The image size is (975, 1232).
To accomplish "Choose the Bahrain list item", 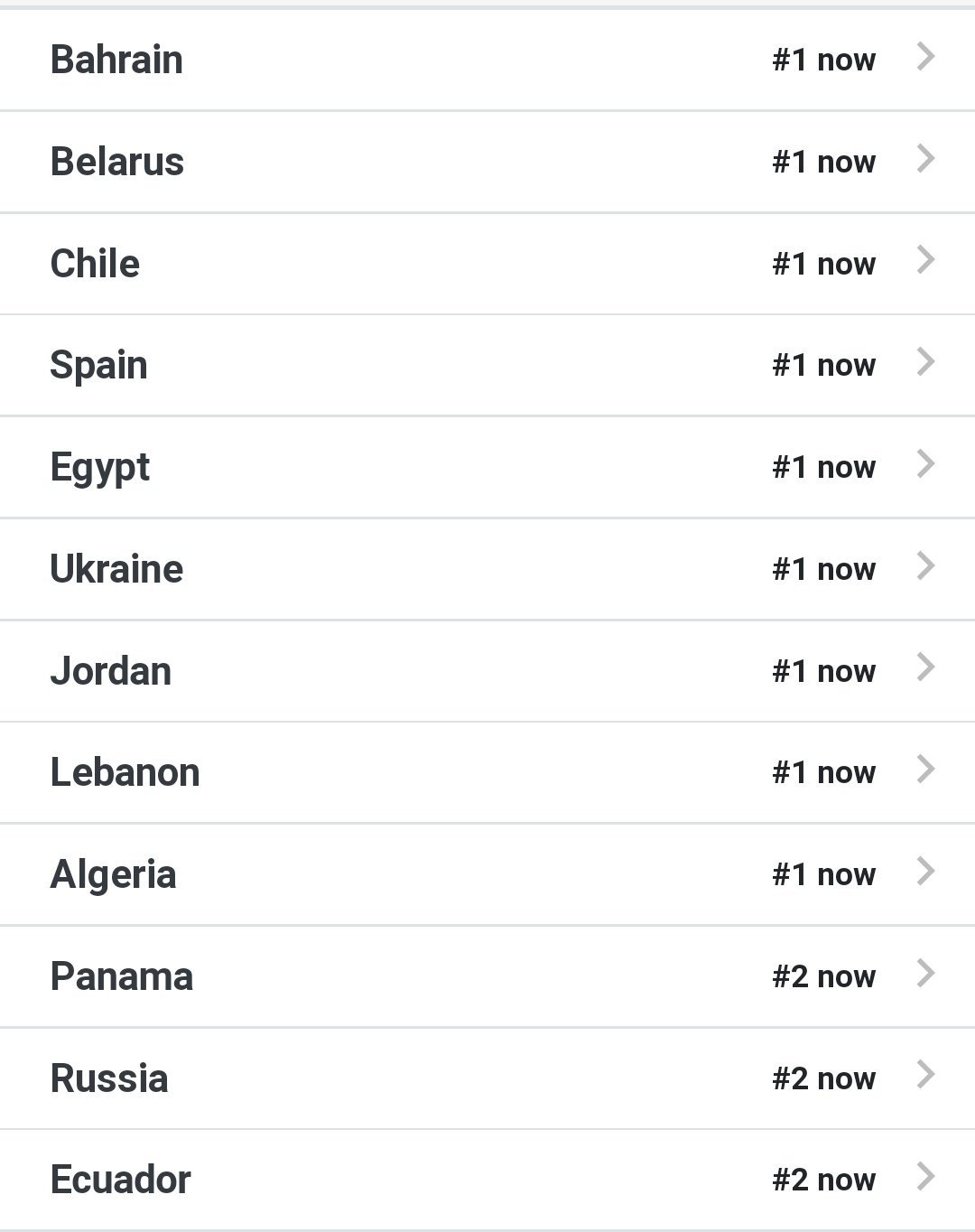I will pos(116,60).
